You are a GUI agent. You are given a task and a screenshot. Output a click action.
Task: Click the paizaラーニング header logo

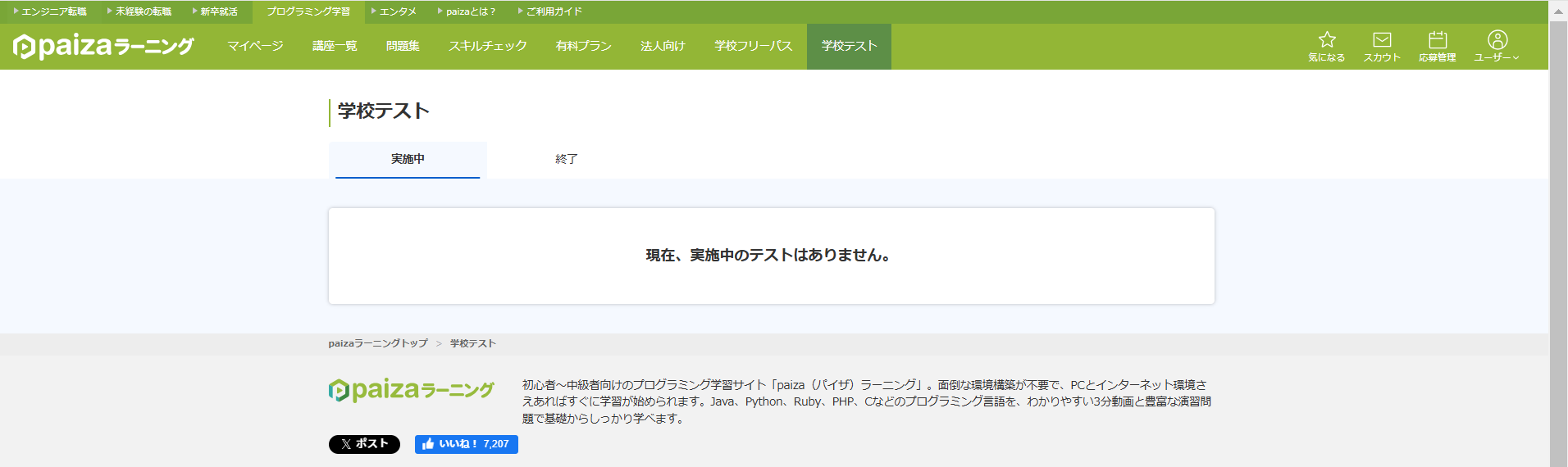click(103, 47)
